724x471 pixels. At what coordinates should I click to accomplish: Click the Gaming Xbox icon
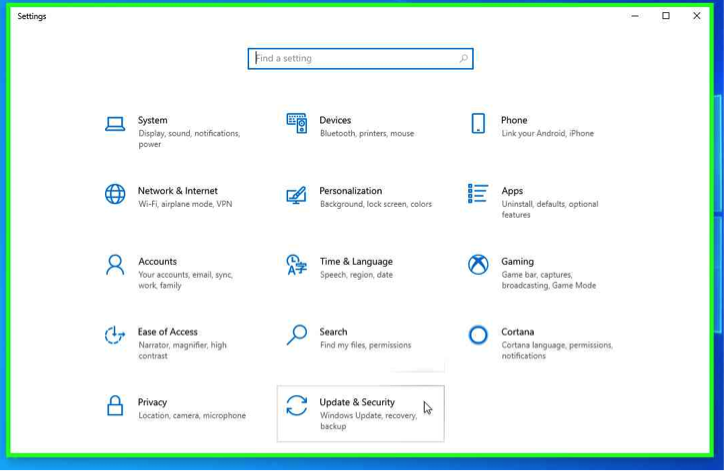[x=478, y=265]
